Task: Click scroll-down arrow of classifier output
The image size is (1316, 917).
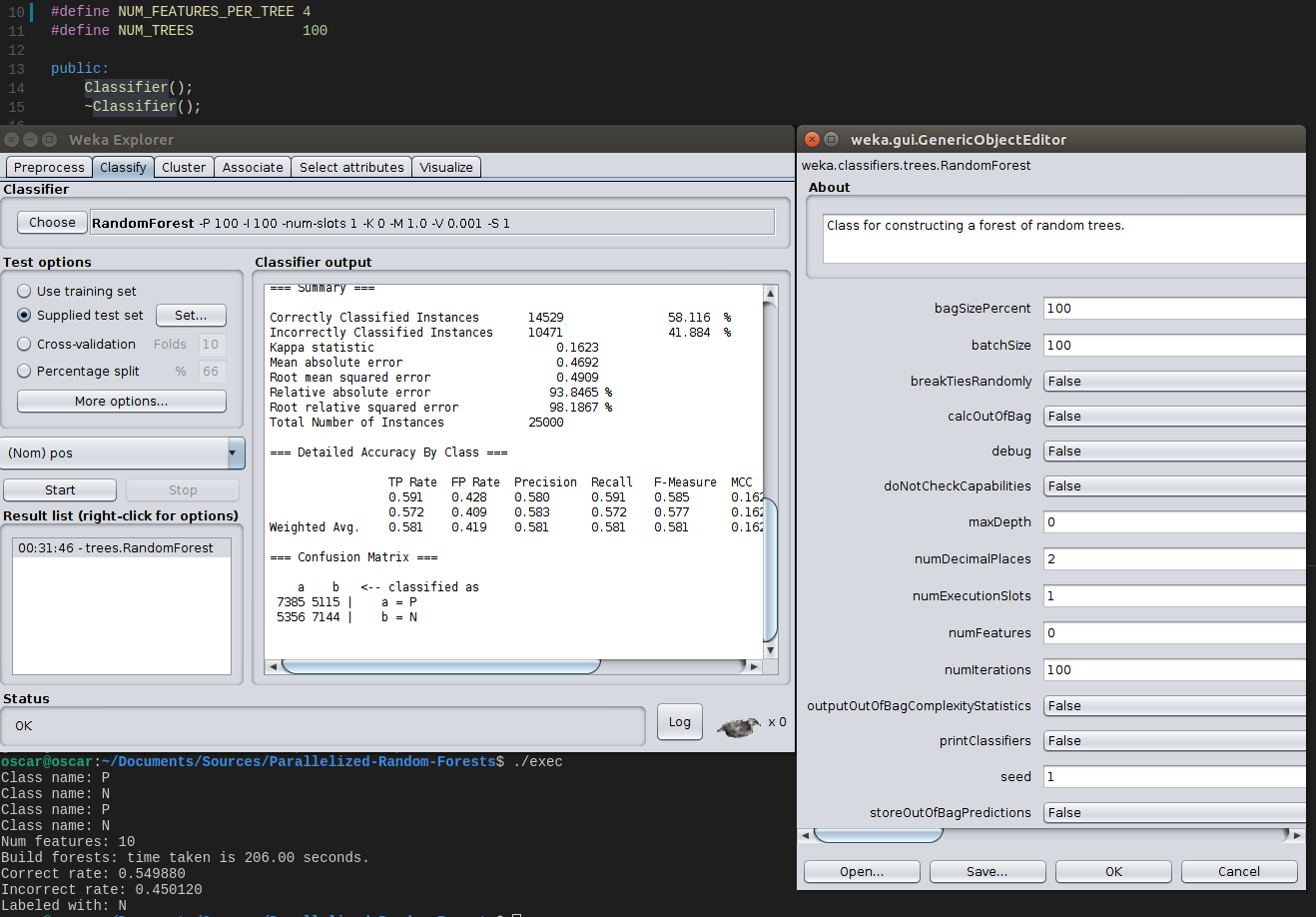Action: click(770, 651)
